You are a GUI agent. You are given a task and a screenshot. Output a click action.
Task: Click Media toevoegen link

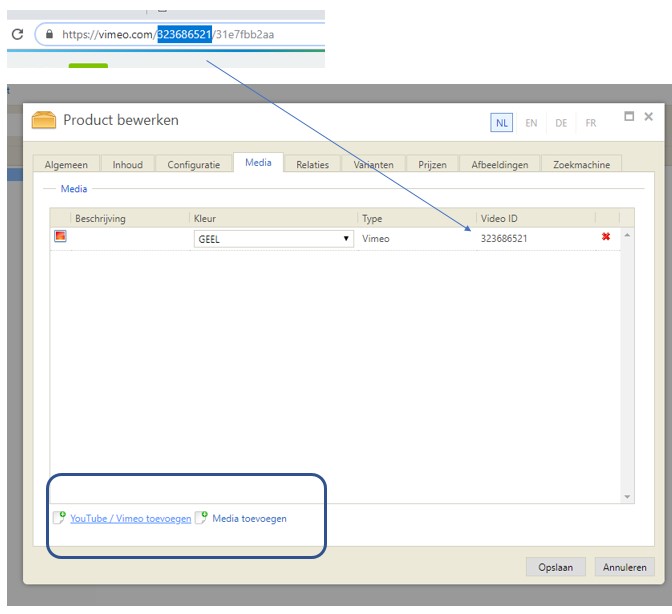pos(249,519)
